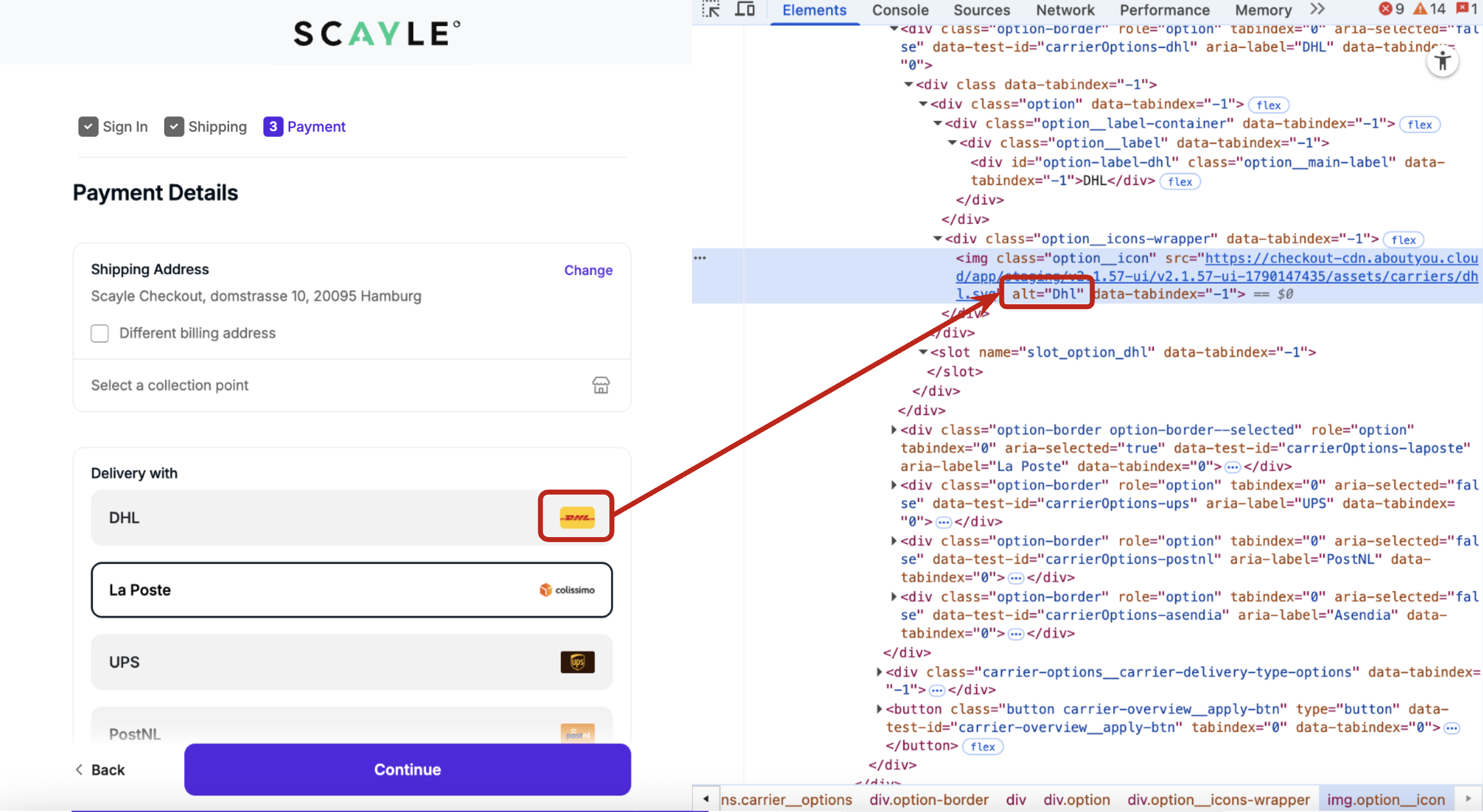Click div.option__icons-wrapper in breadcrumb bar
1483x812 pixels.
point(1218,799)
